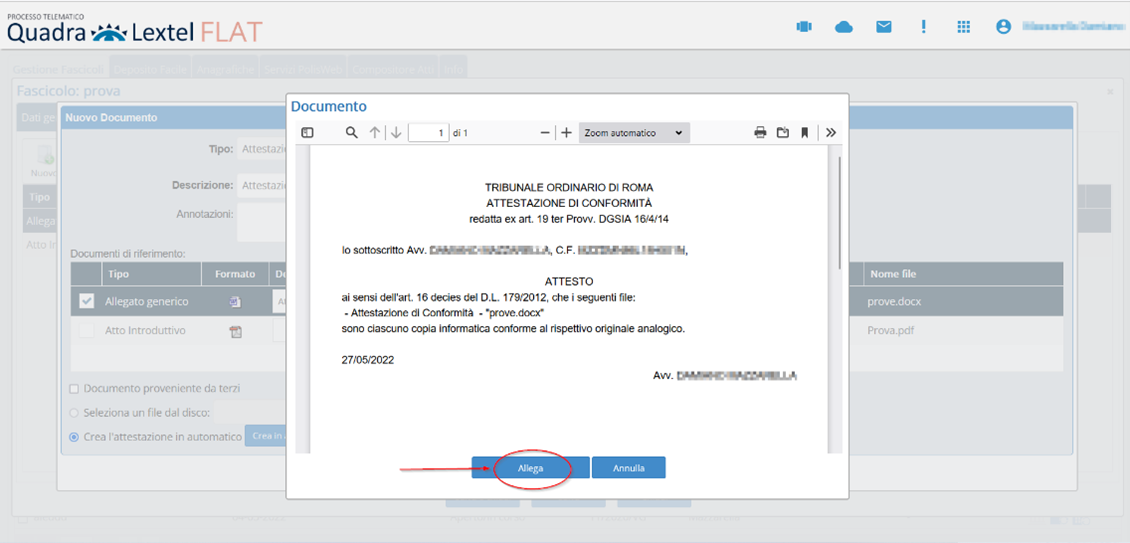Go to previous page arrow
Screen dimensions: 1130x543
(x=375, y=132)
